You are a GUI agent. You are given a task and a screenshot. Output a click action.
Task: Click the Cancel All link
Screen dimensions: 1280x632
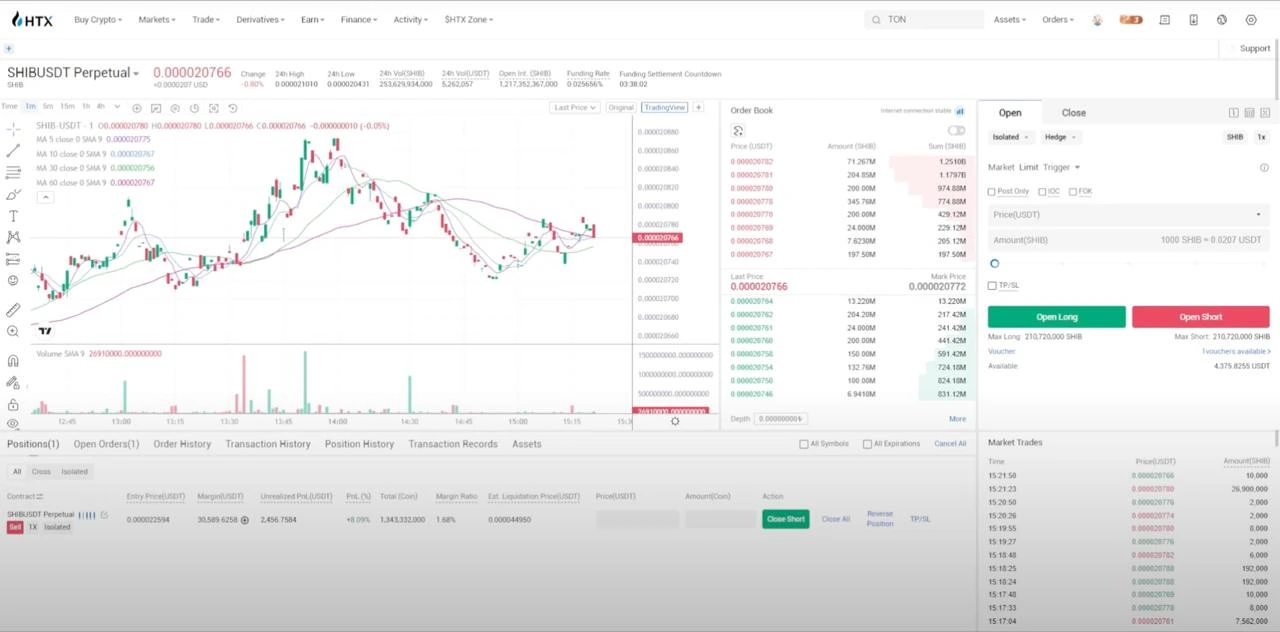950,444
